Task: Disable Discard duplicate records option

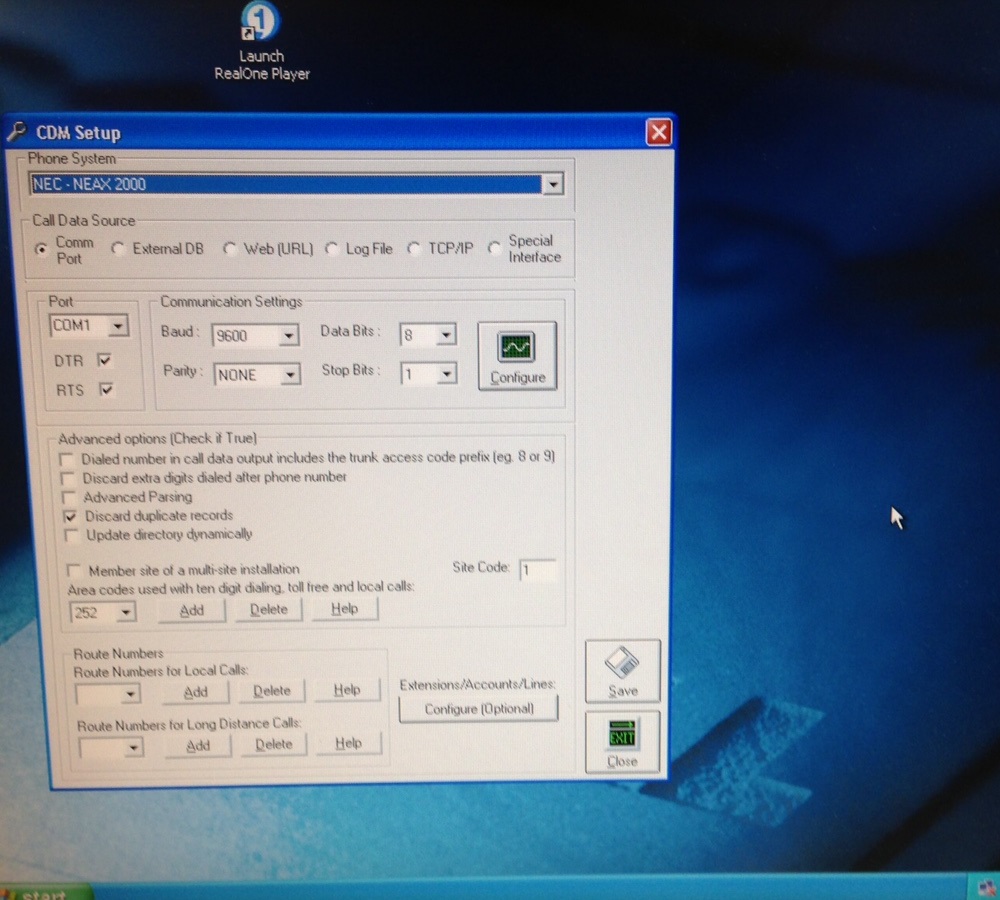Action: point(69,516)
